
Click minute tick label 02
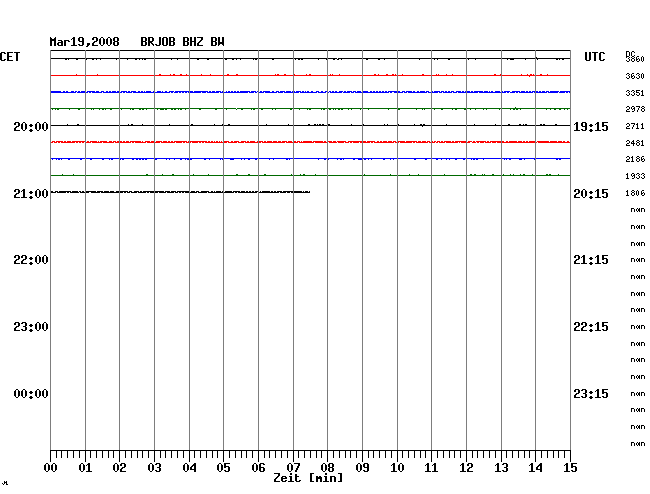pyautogui.click(x=119, y=468)
